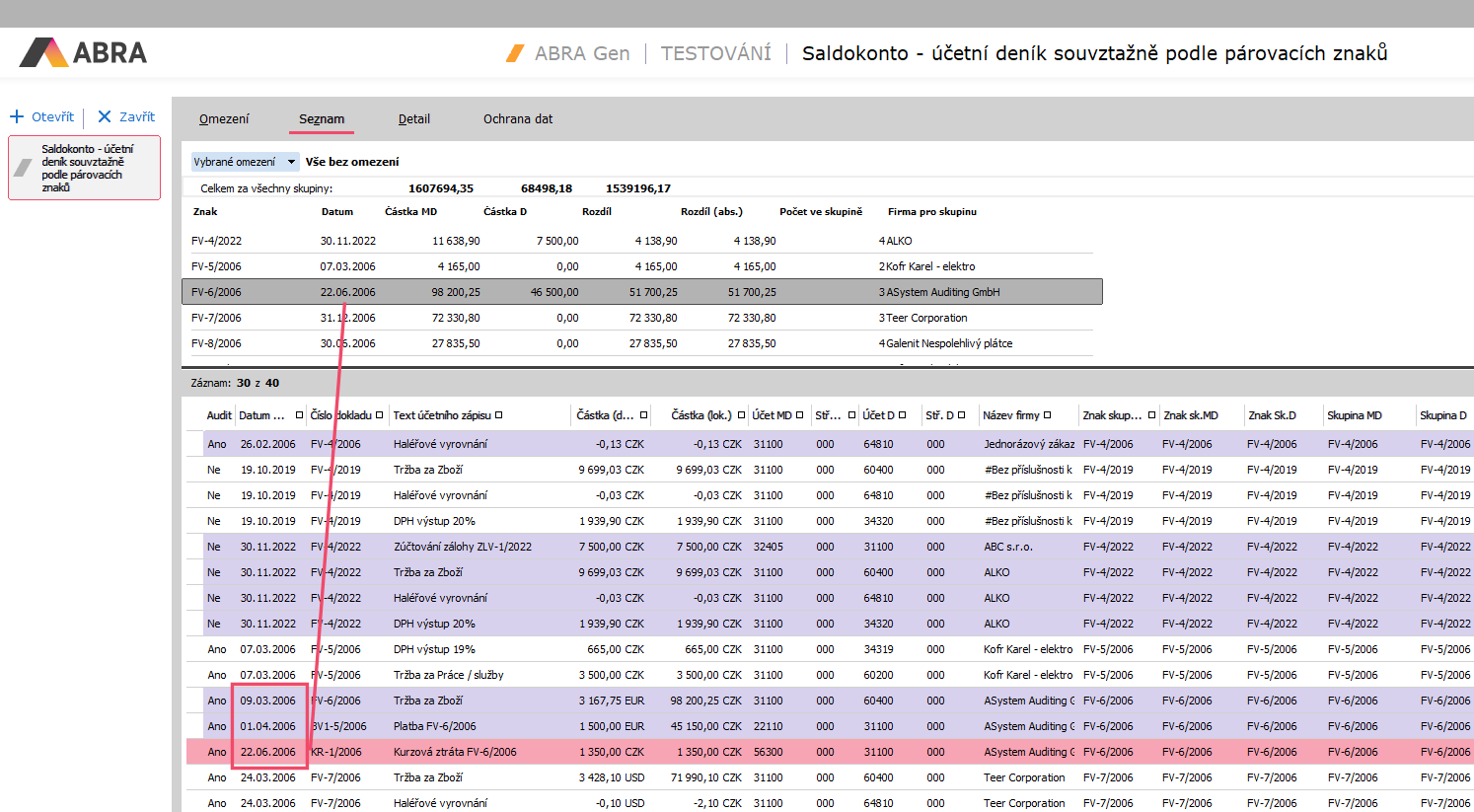The width and height of the screenshot is (1474, 812).
Task: Click the X icon beside Zavřít
Action: [105, 116]
